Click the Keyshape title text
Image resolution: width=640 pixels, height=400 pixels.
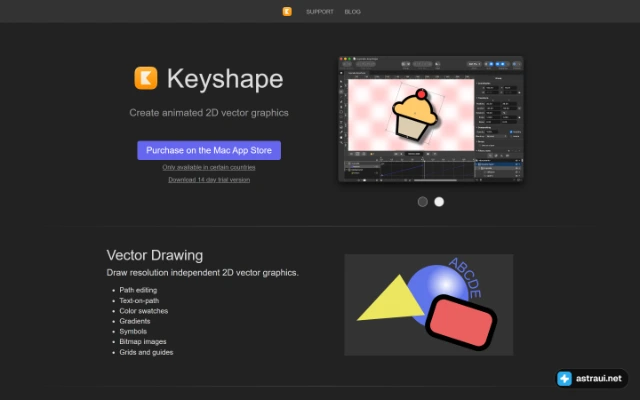(225, 78)
